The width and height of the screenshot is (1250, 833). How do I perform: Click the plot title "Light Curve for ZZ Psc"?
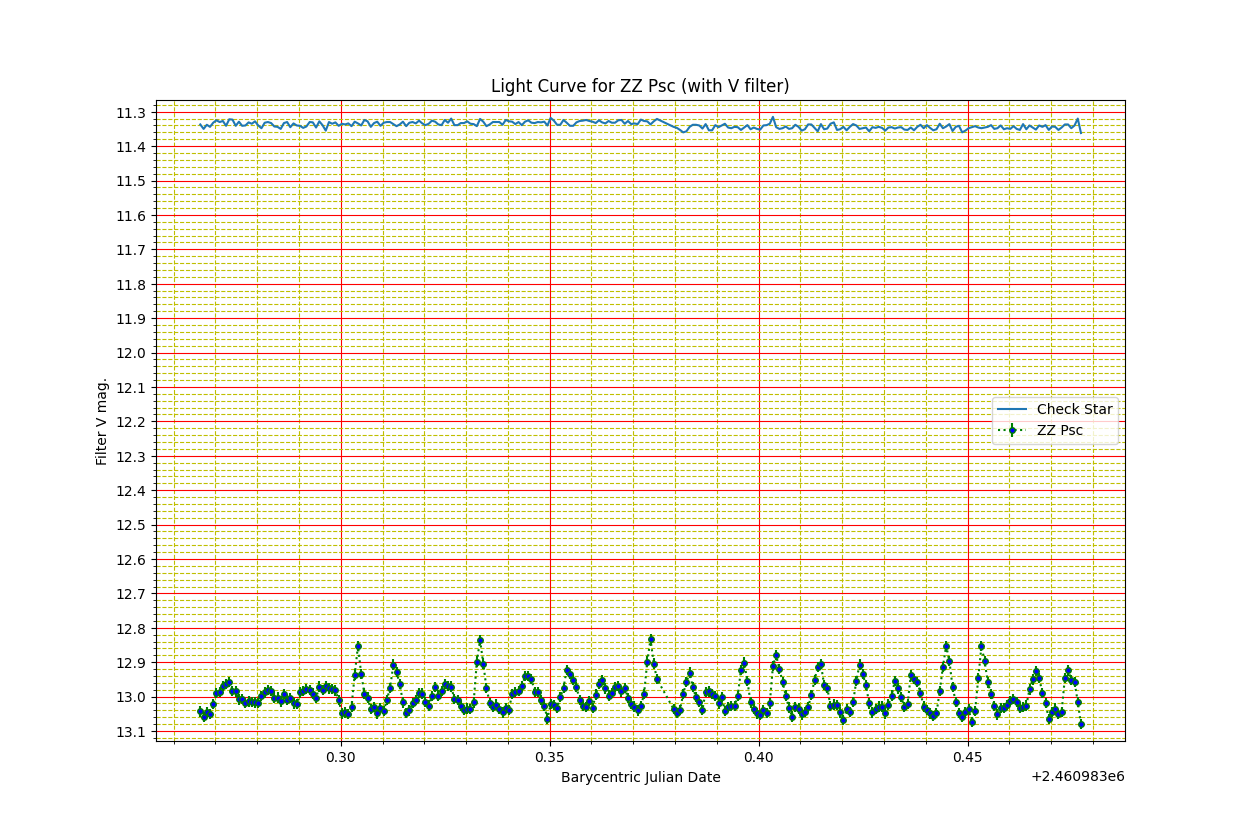coord(639,86)
